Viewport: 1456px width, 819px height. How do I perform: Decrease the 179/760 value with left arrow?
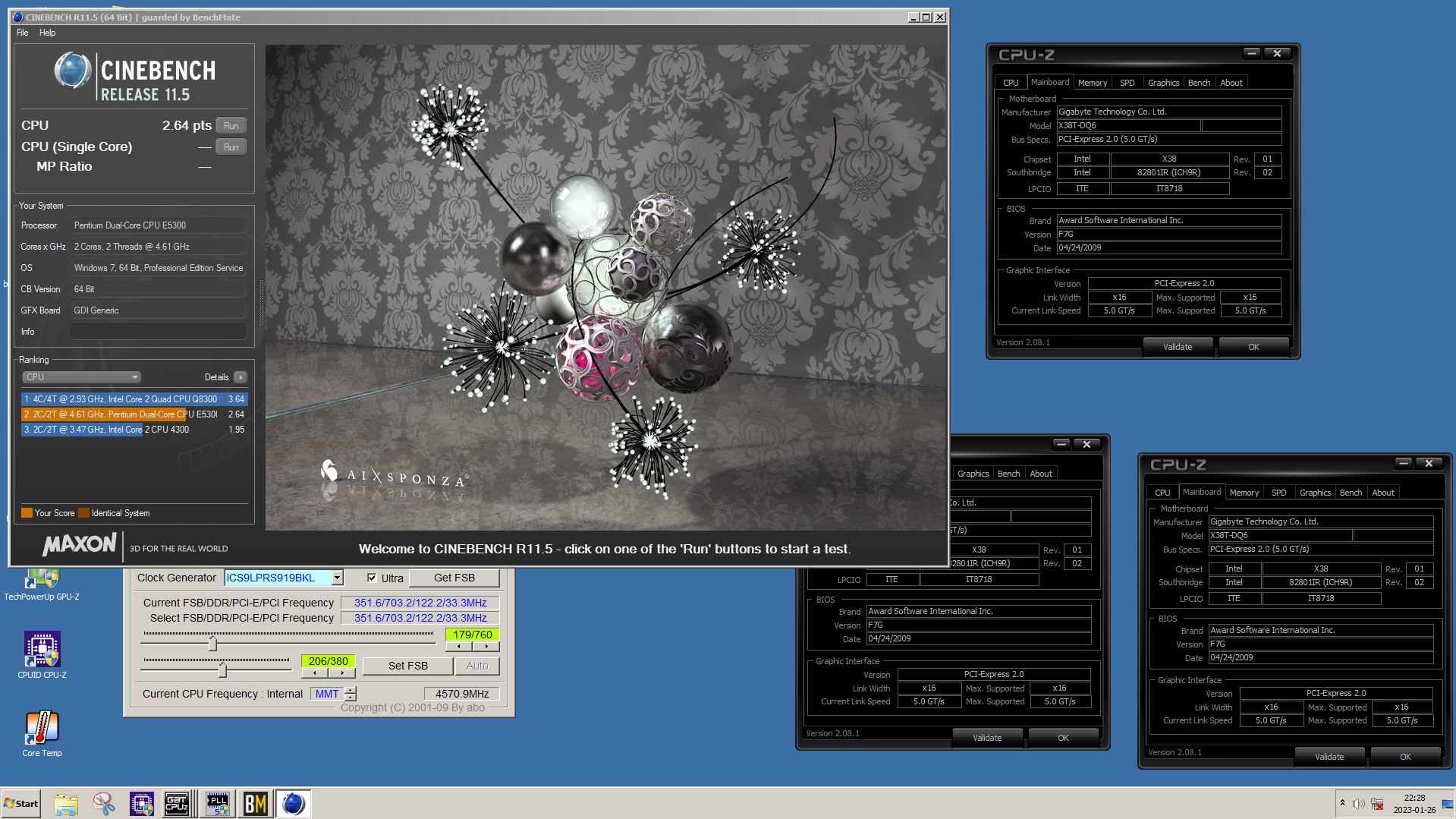[x=459, y=647]
